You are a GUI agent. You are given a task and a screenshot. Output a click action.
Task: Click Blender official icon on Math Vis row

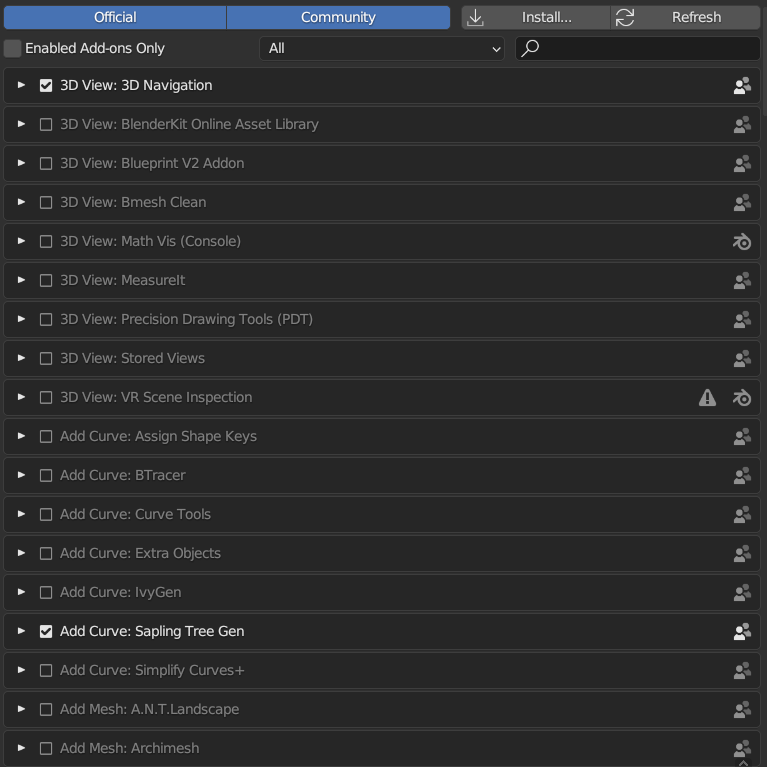742,242
